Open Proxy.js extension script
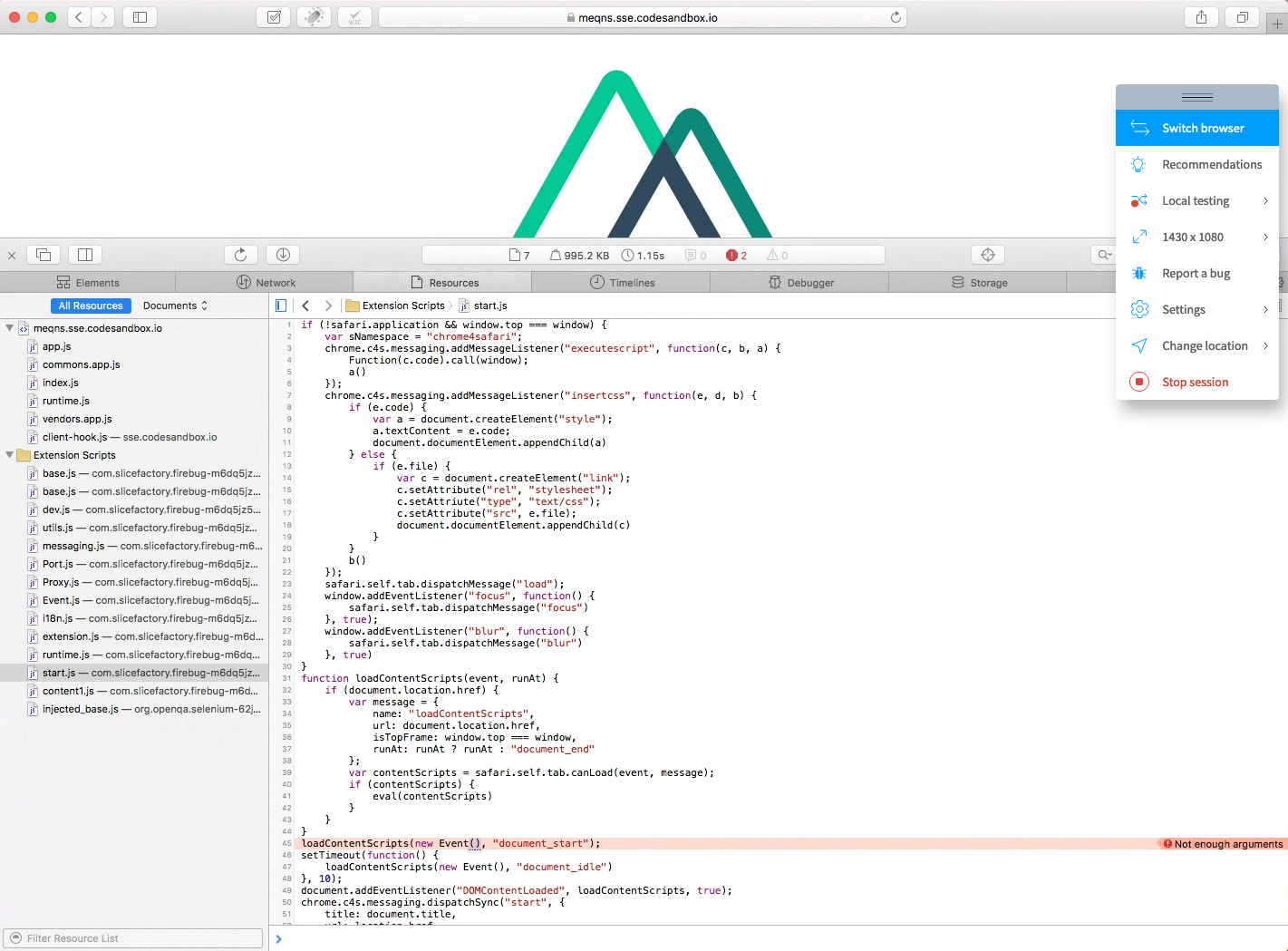1288x951 pixels. [x=134, y=582]
